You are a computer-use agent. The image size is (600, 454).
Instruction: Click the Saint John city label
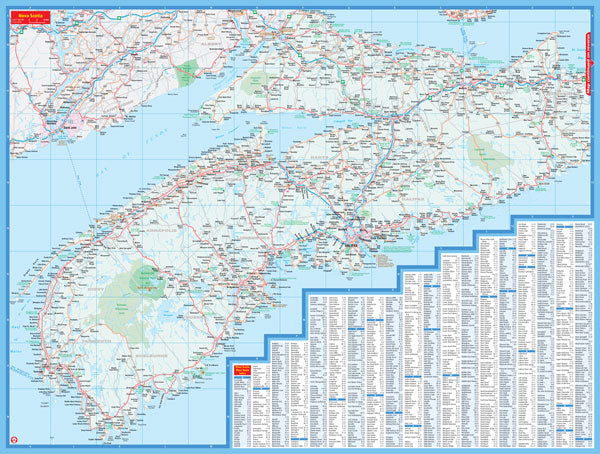(70, 126)
